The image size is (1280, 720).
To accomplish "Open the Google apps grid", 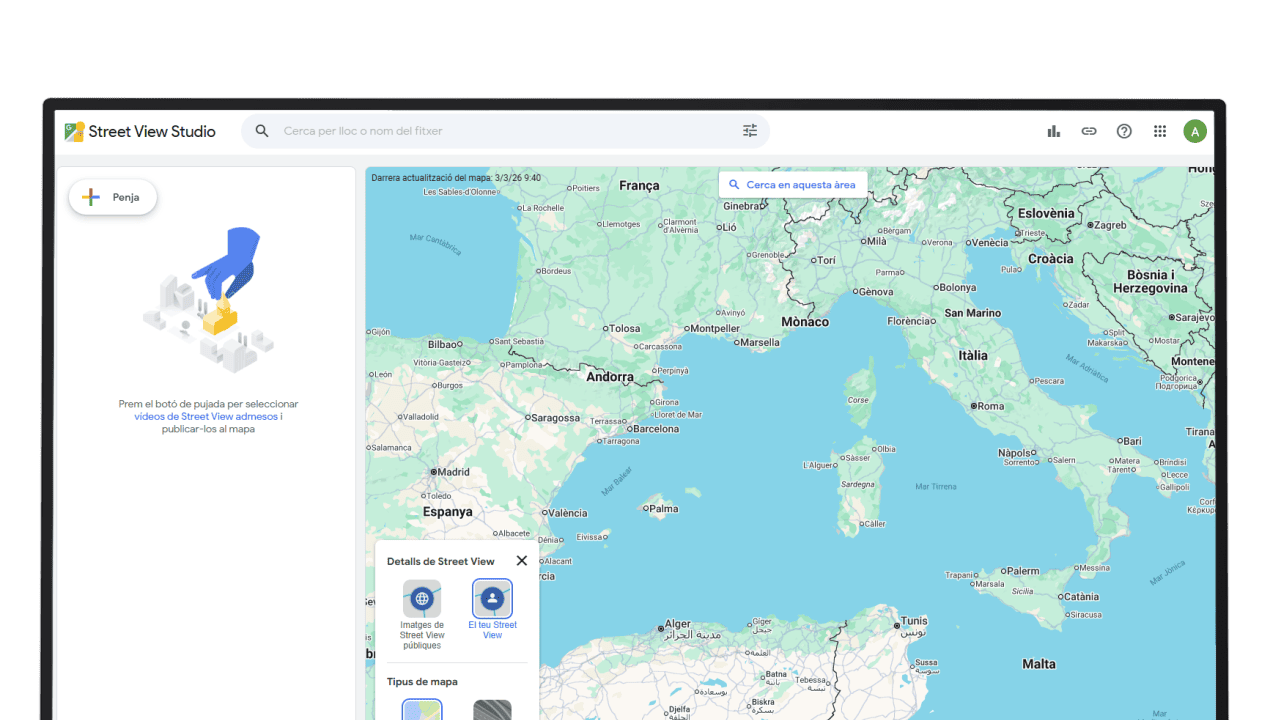I will tap(1160, 131).
